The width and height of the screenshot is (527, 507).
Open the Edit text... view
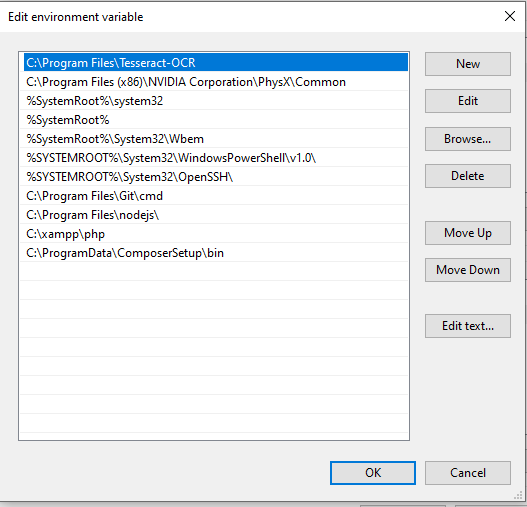[468, 326]
